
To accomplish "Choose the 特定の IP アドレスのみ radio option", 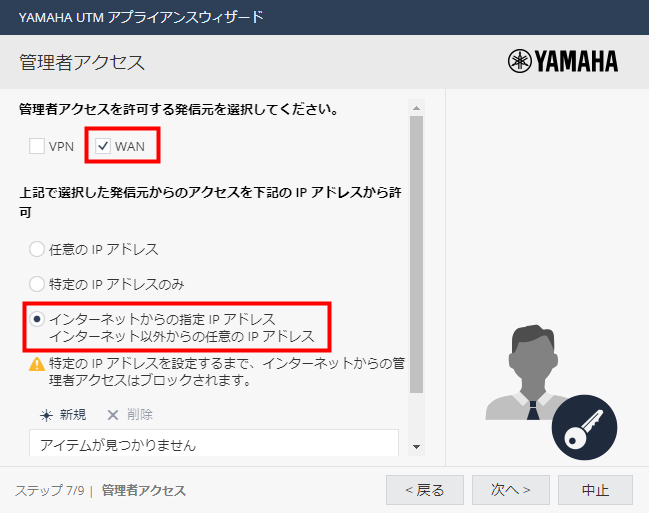I will point(37,284).
